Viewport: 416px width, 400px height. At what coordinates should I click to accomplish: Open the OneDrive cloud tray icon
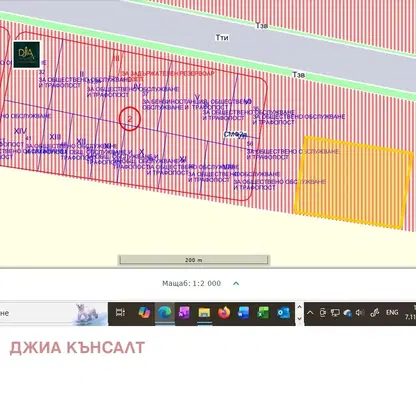pyautogui.click(x=348, y=313)
